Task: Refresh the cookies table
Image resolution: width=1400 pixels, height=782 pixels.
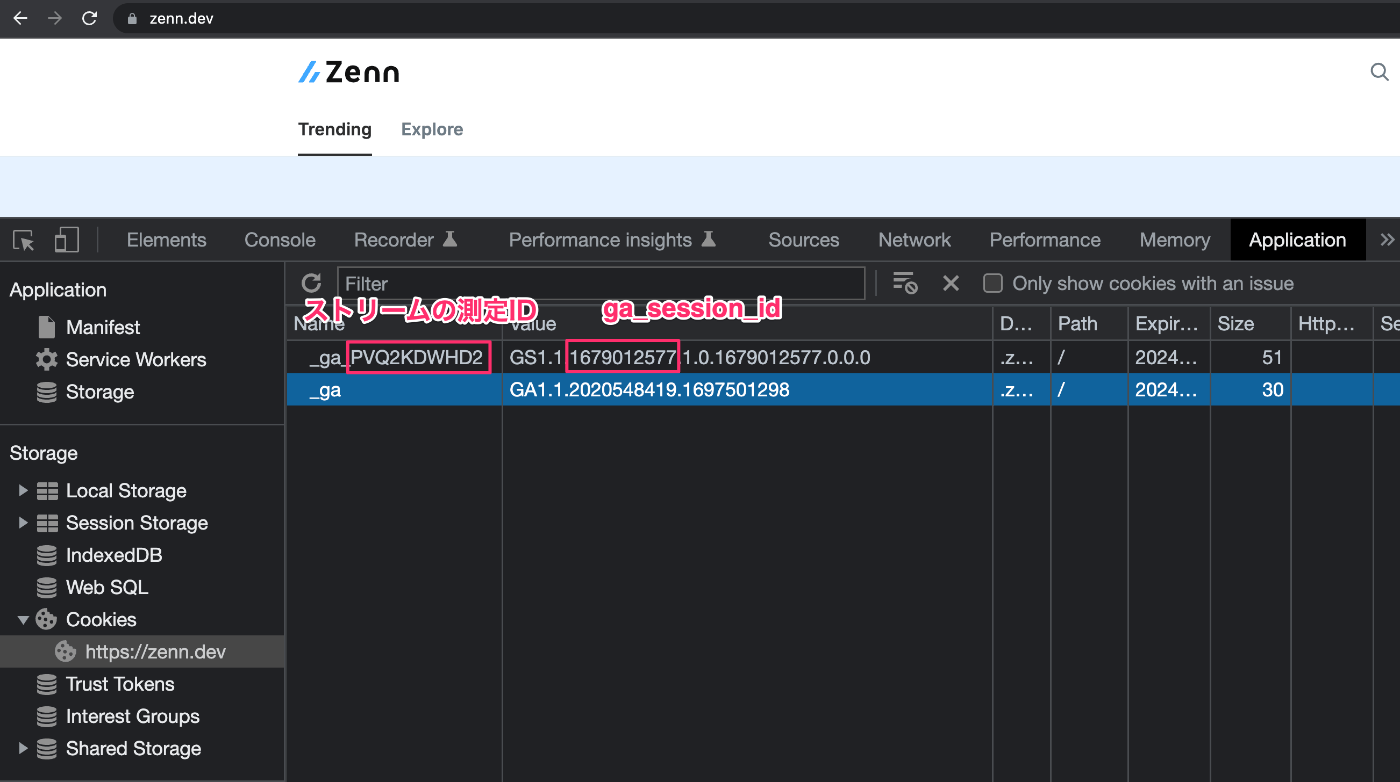Action: [311, 283]
